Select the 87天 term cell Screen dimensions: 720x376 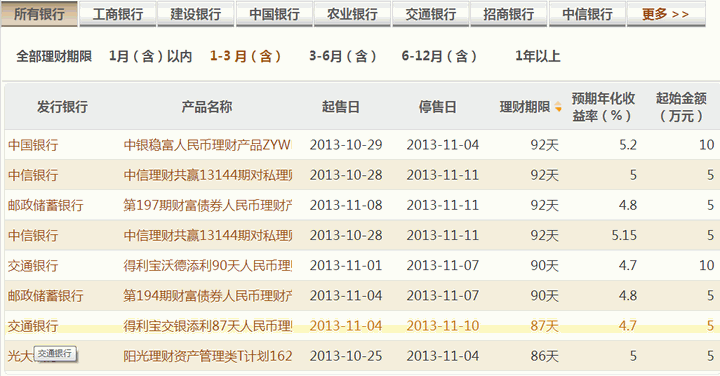(x=545, y=326)
